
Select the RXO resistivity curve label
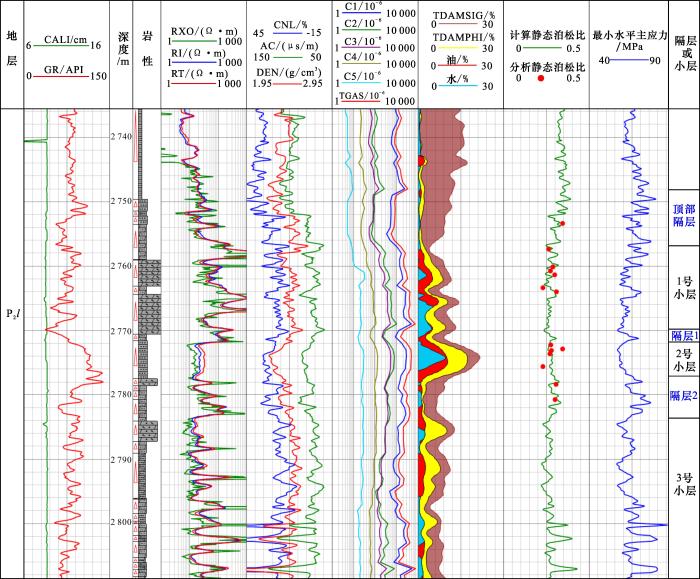[204, 30]
